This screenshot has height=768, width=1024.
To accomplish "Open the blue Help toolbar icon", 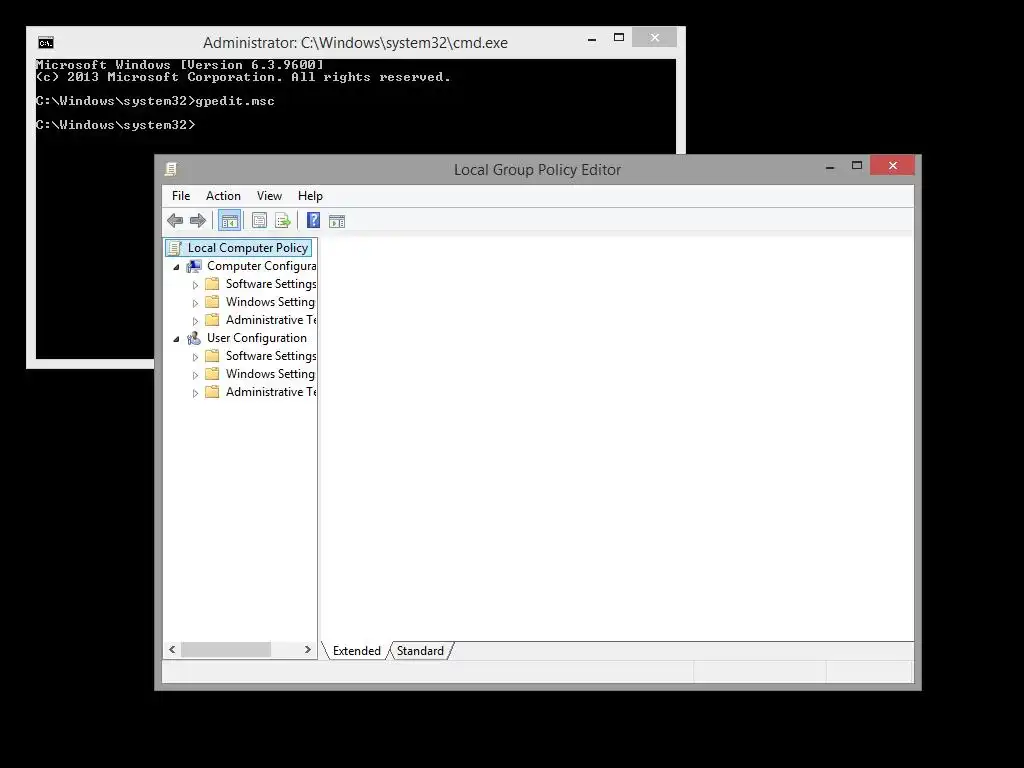I will [x=313, y=221].
